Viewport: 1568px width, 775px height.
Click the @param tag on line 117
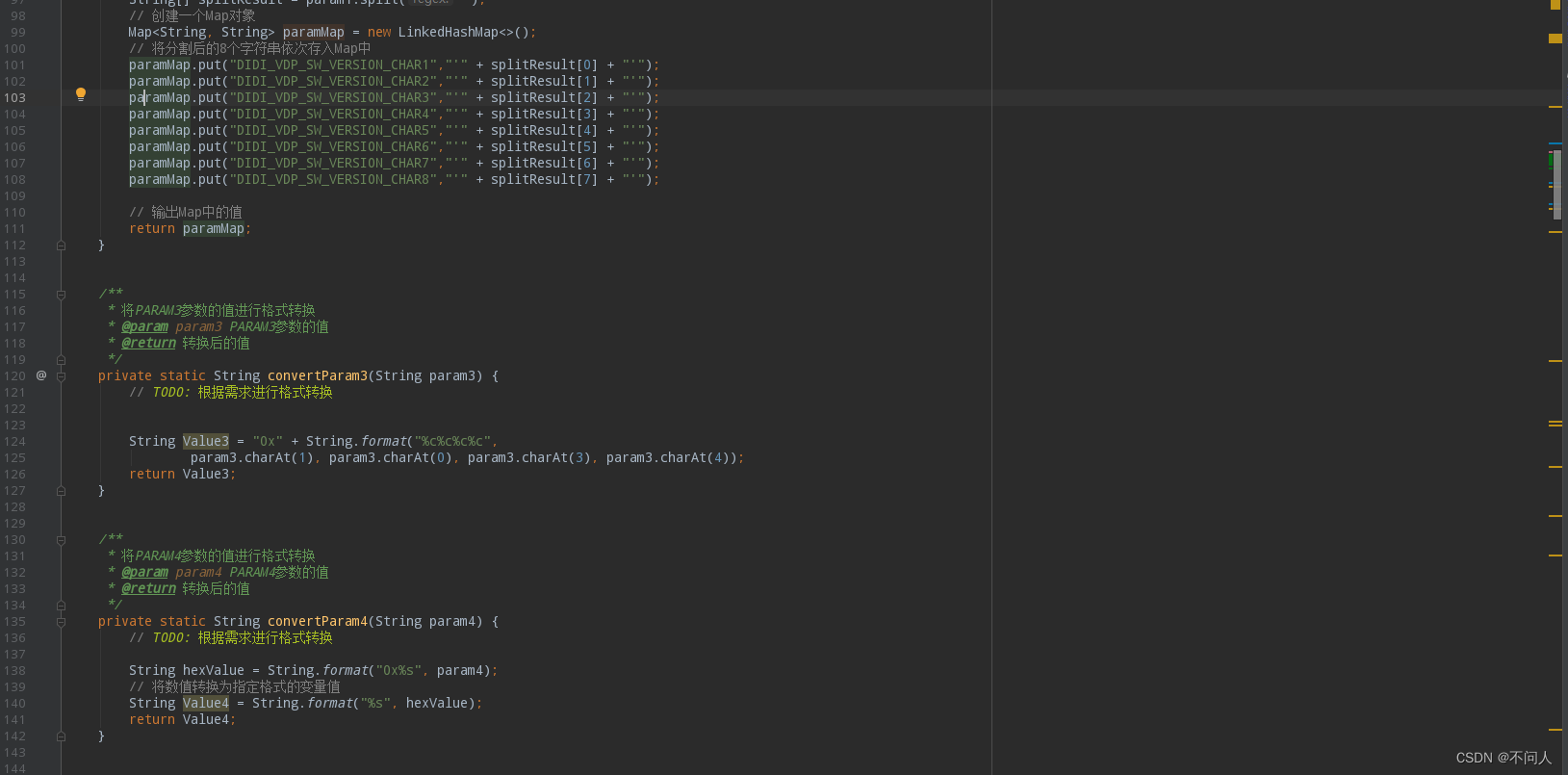tap(144, 326)
